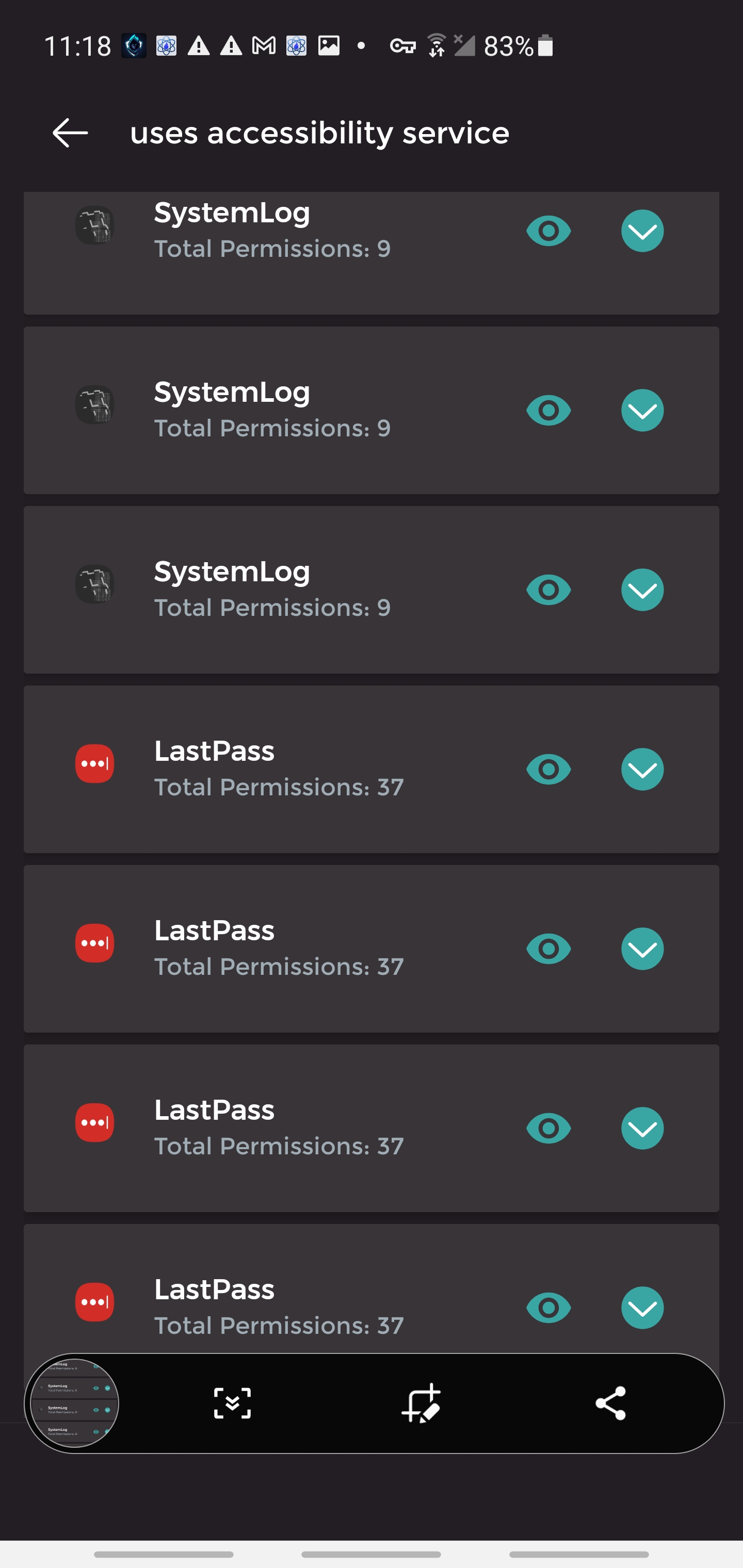Go back using the arrow icon
The image size is (743, 1568).
(x=70, y=133)
